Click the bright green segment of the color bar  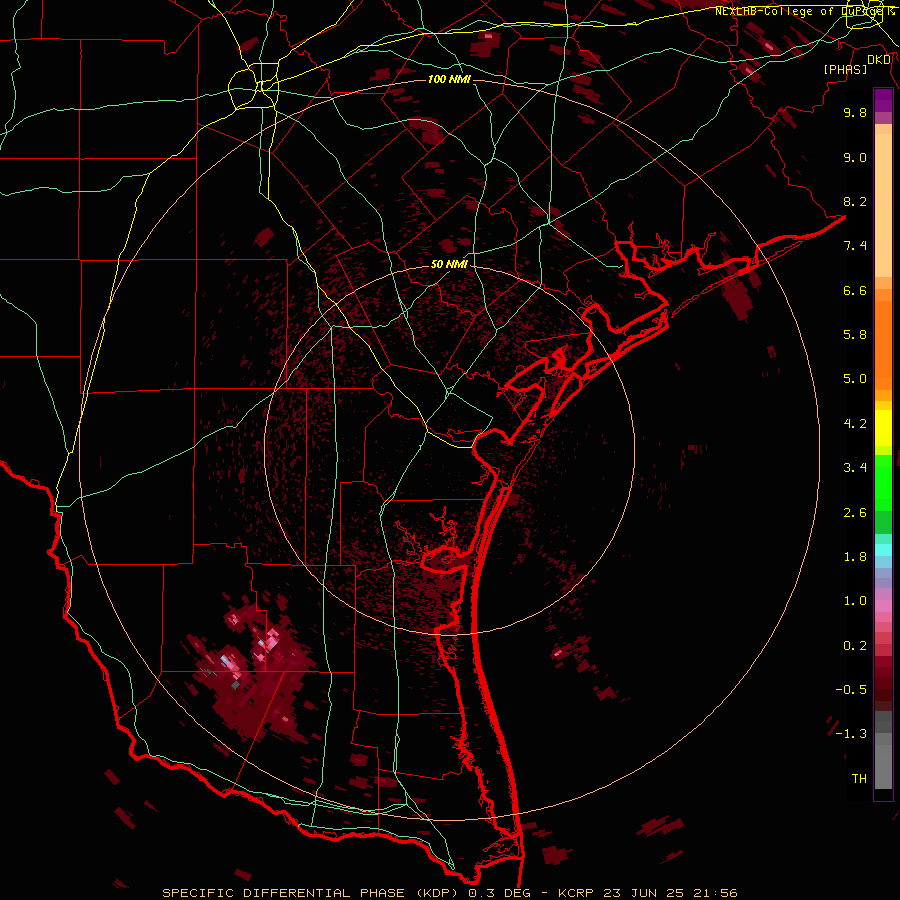(883, 482)
